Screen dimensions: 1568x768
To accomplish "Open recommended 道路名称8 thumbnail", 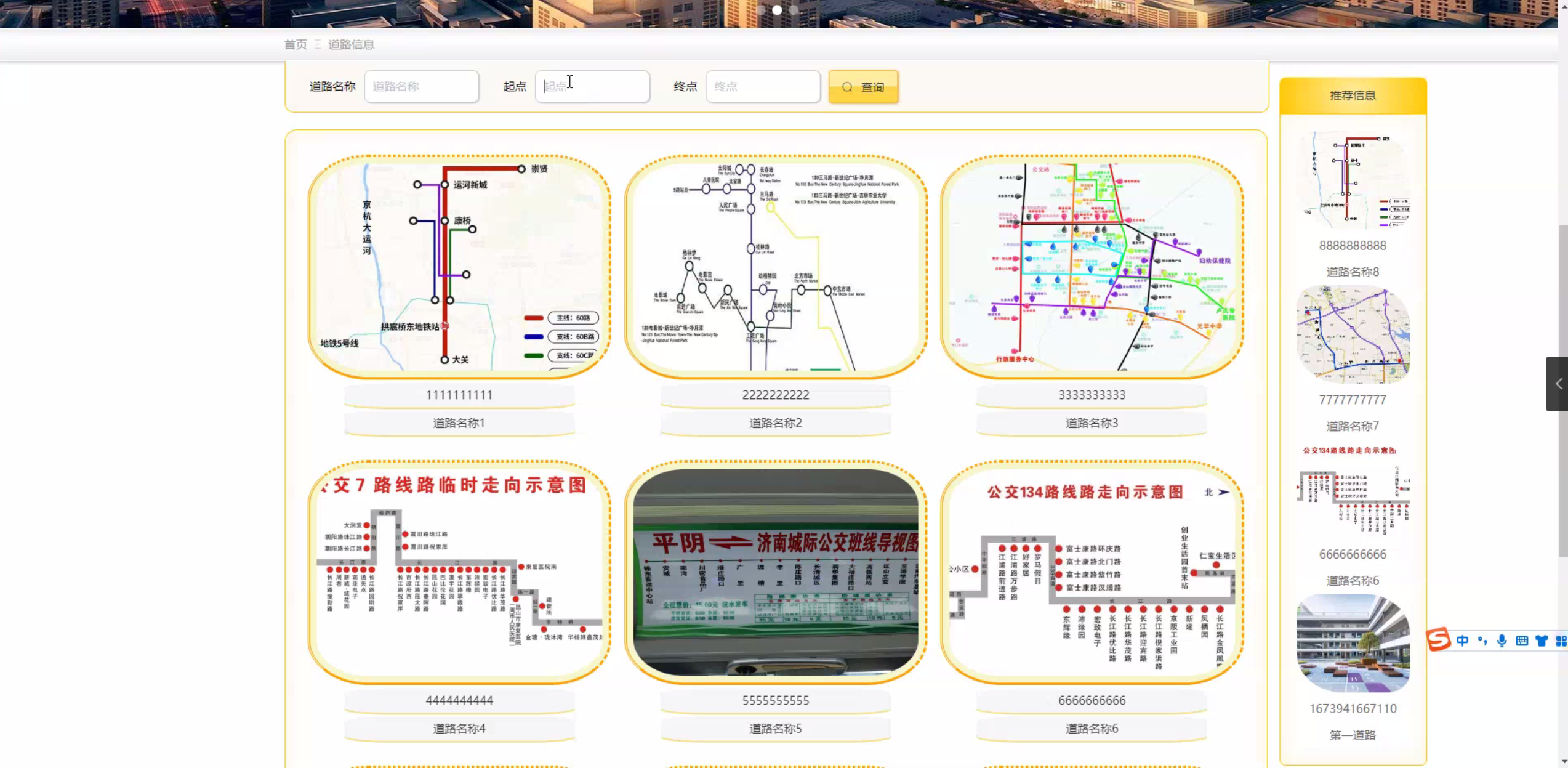I will click(1353, 180).
